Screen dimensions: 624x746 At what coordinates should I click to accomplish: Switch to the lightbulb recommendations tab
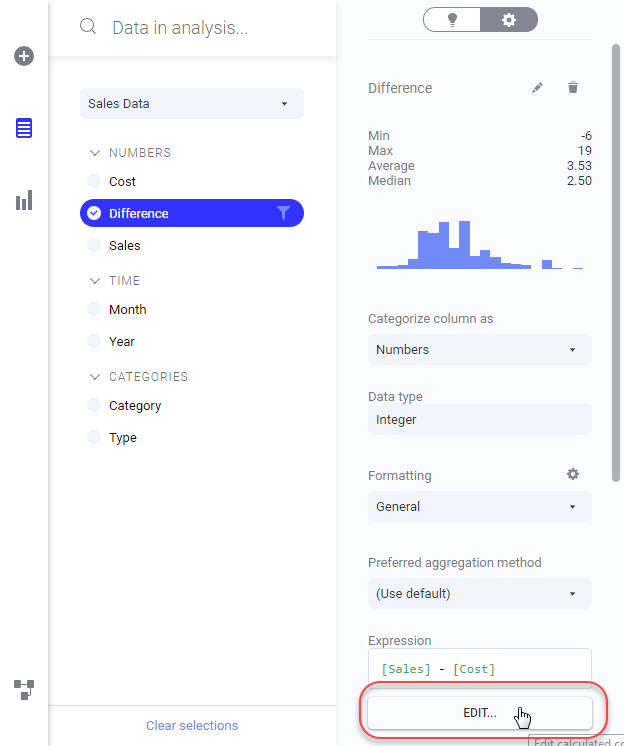(452, 19)
